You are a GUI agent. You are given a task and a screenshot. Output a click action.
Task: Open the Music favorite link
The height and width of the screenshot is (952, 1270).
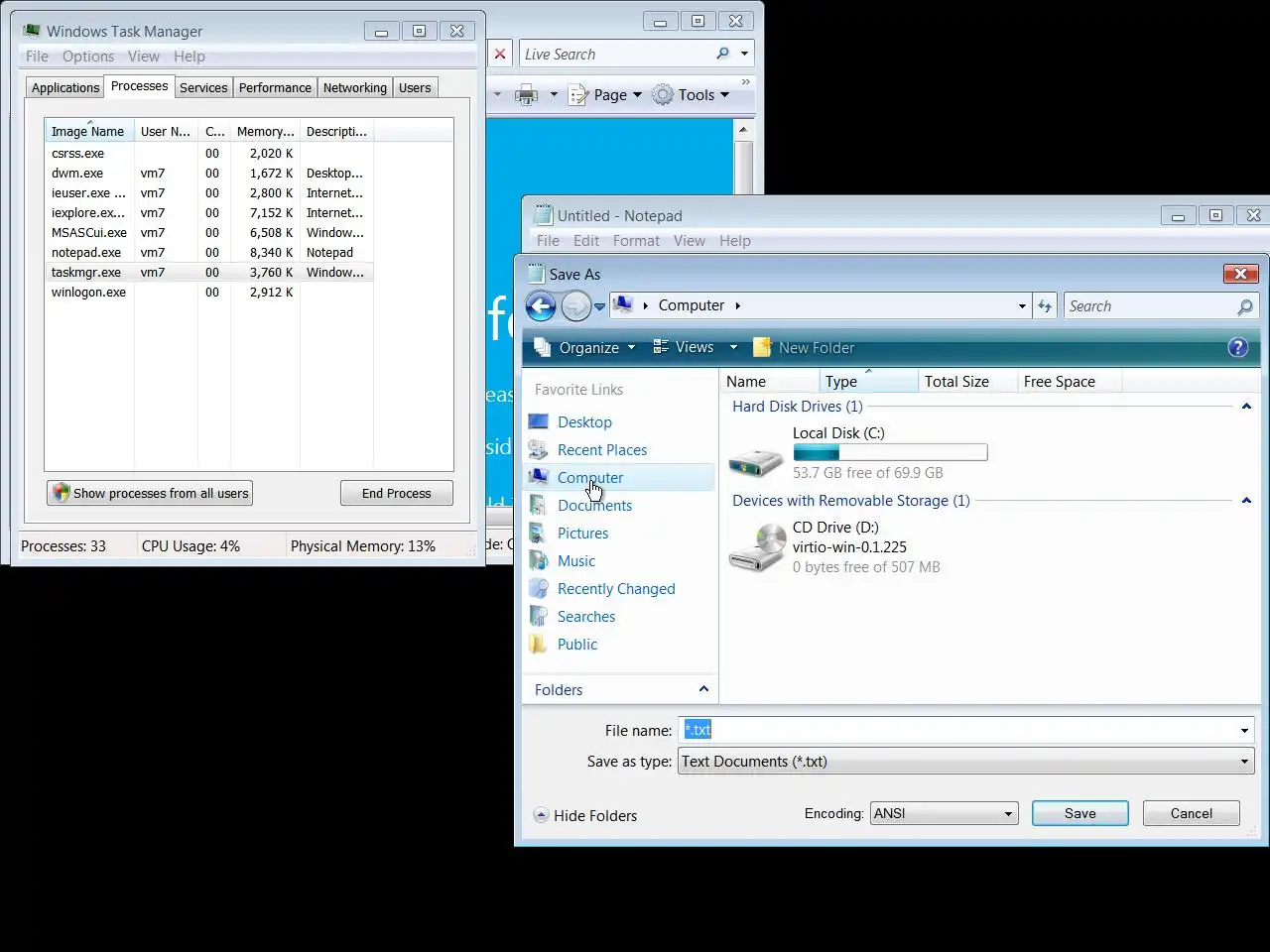click(576, 561)
